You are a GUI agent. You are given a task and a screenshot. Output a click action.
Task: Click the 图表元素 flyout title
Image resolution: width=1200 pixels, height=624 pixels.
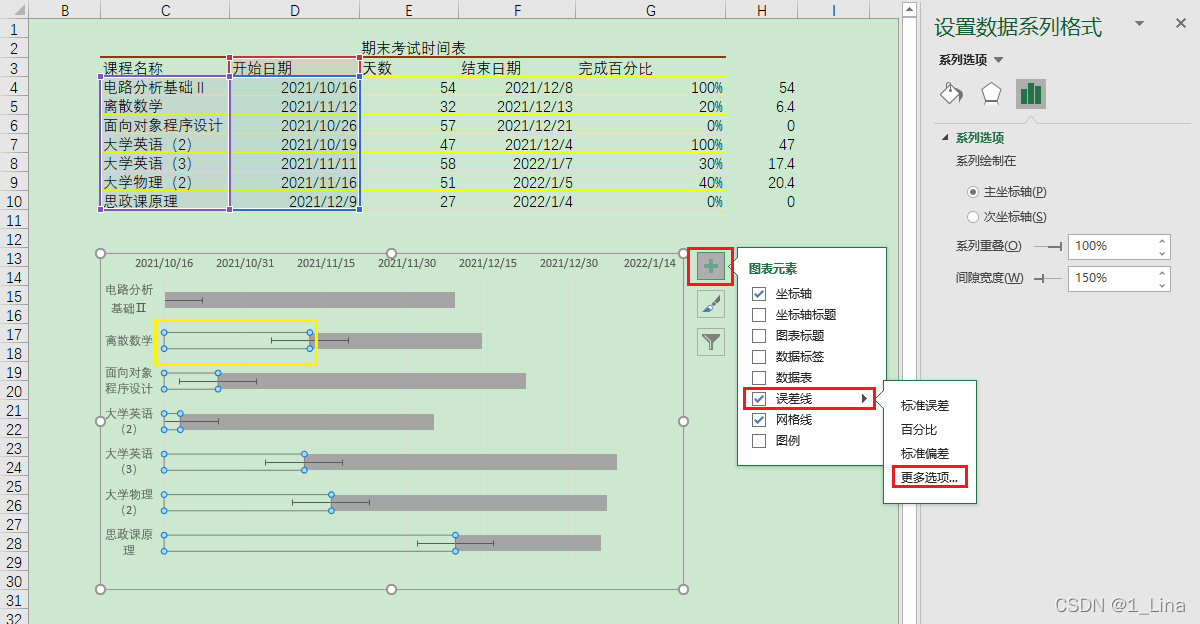tap(772, 269)
